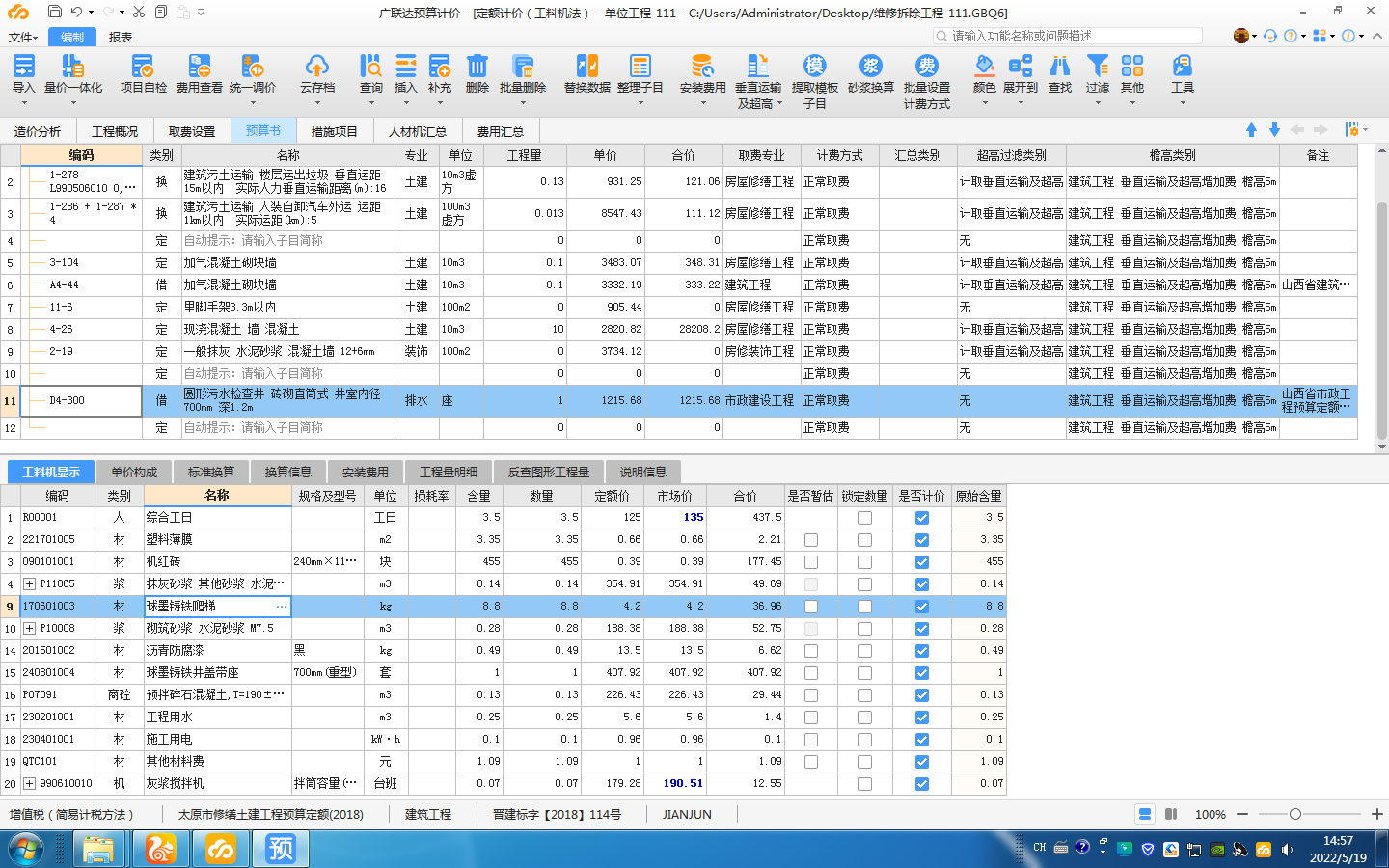Click the ellipsis button in 球墨铸铁爬梯 cell
Image resolution: width=1389 pixels, height=868 pixels.
pyautogui.click(x=282, y=607)
